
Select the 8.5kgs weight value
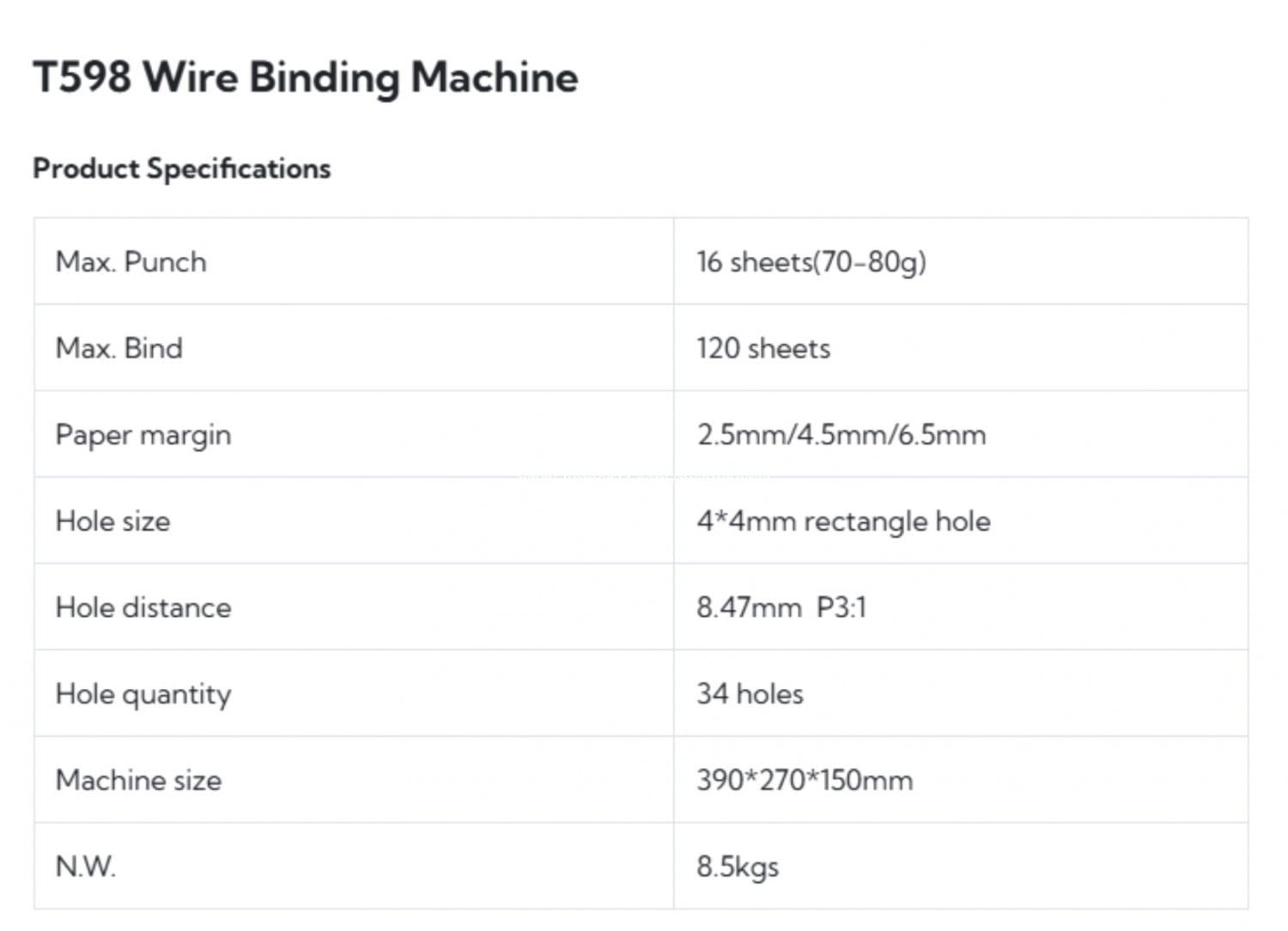(737, 867)
